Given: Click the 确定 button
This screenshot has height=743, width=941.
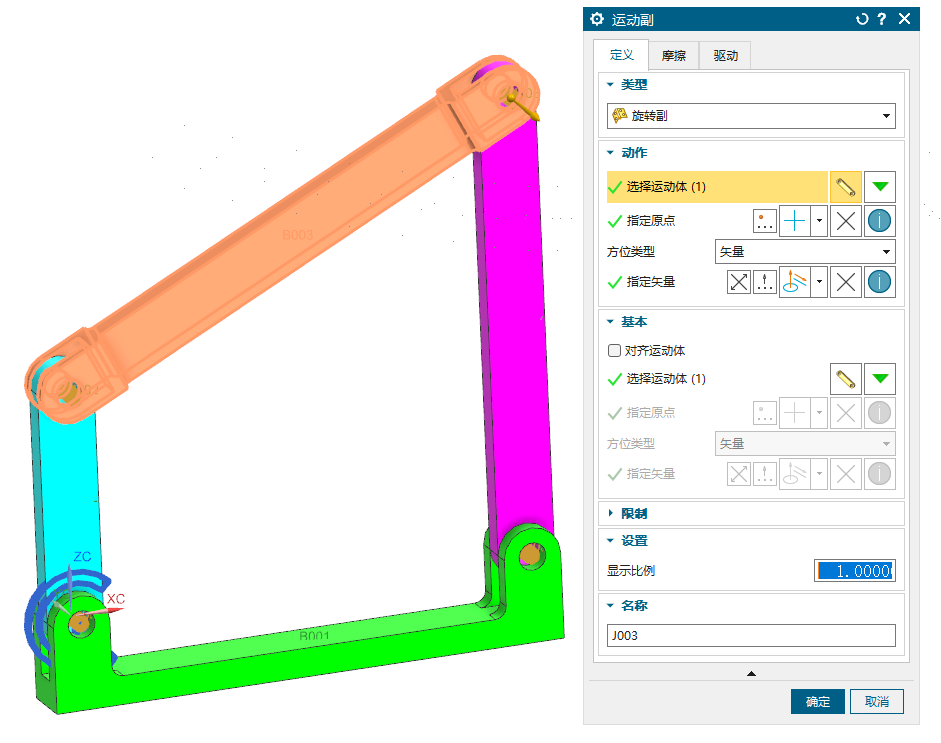Looking at the screenshot, I should (x=817, y=702).
